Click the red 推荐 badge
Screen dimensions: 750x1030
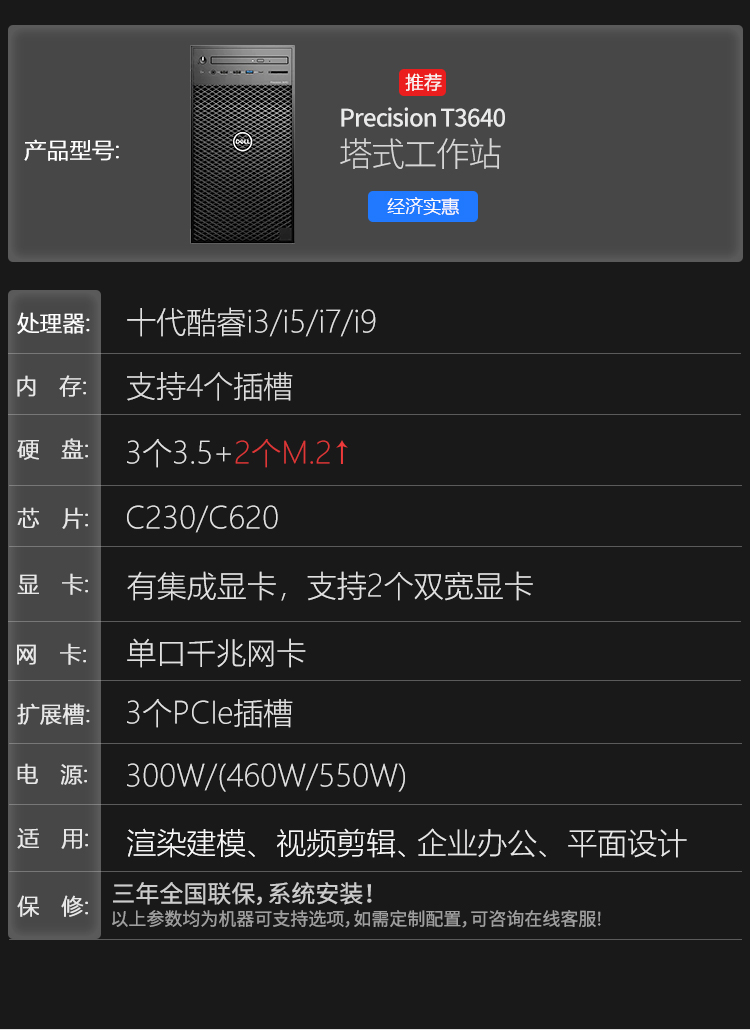[x=422, y=83]
